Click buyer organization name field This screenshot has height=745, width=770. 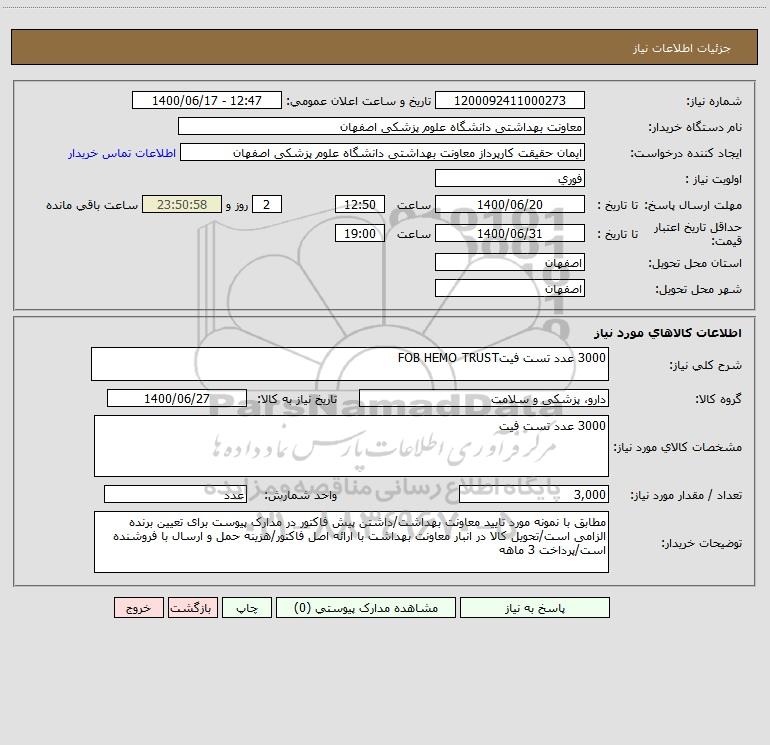381,127
